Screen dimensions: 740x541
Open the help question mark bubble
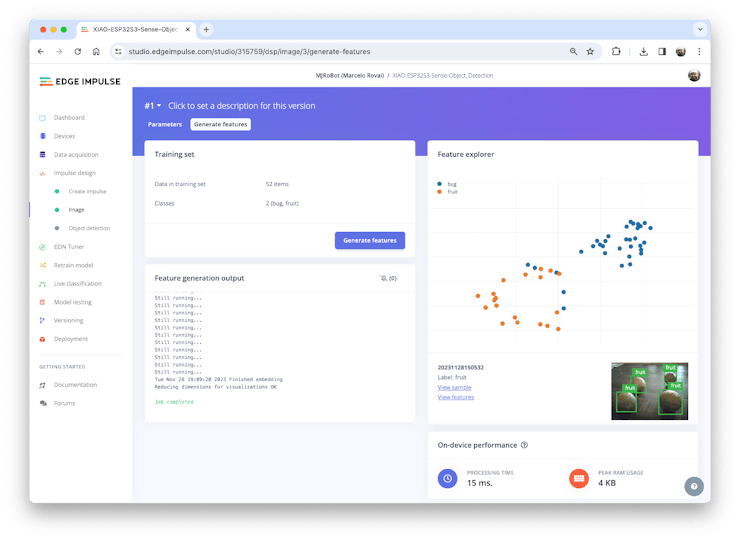pos(694,486)
